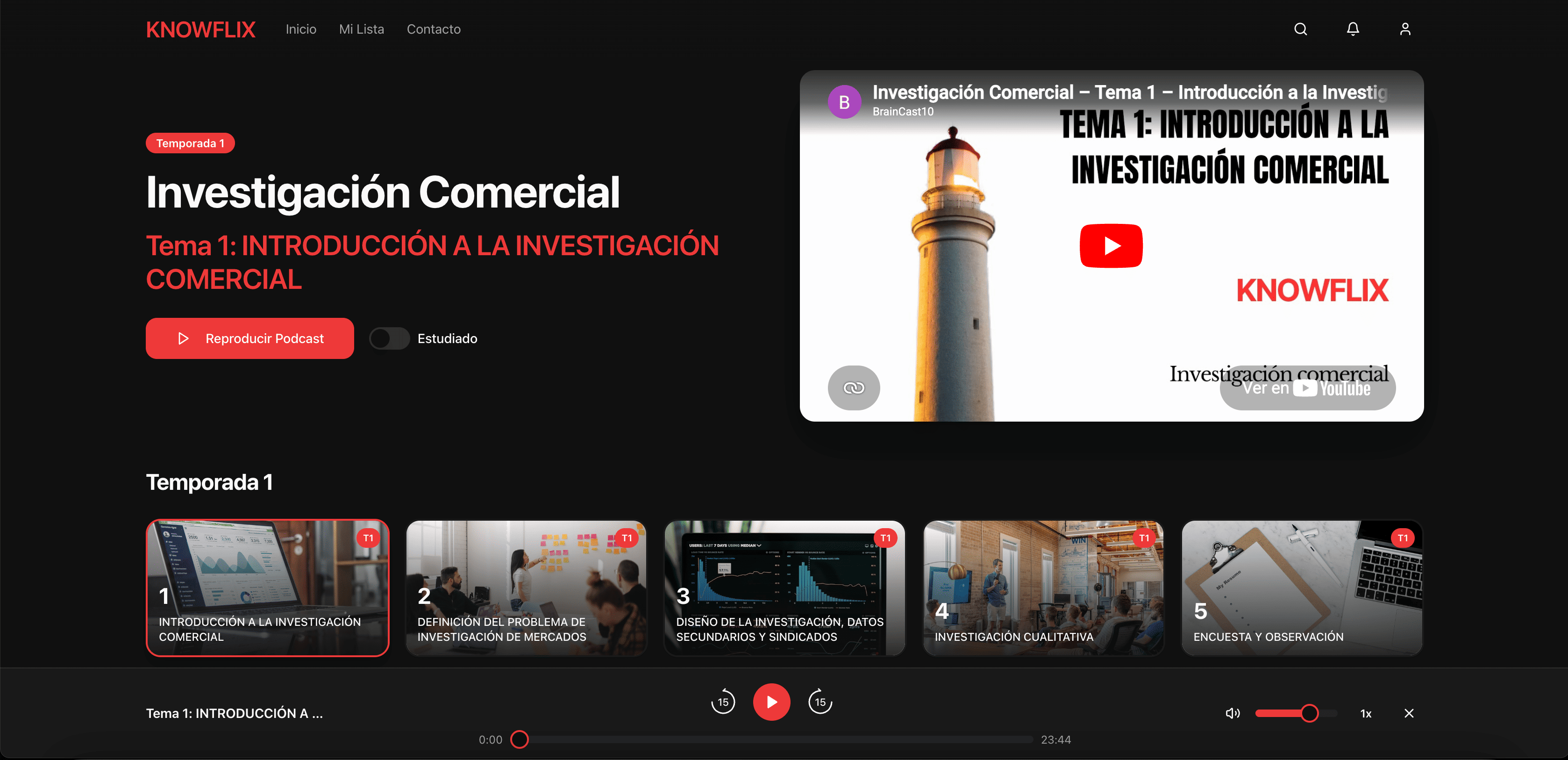Click the Temporada 1 badge
The width and height of the screenshot is (1568, 760).
[x=190, y=143]
